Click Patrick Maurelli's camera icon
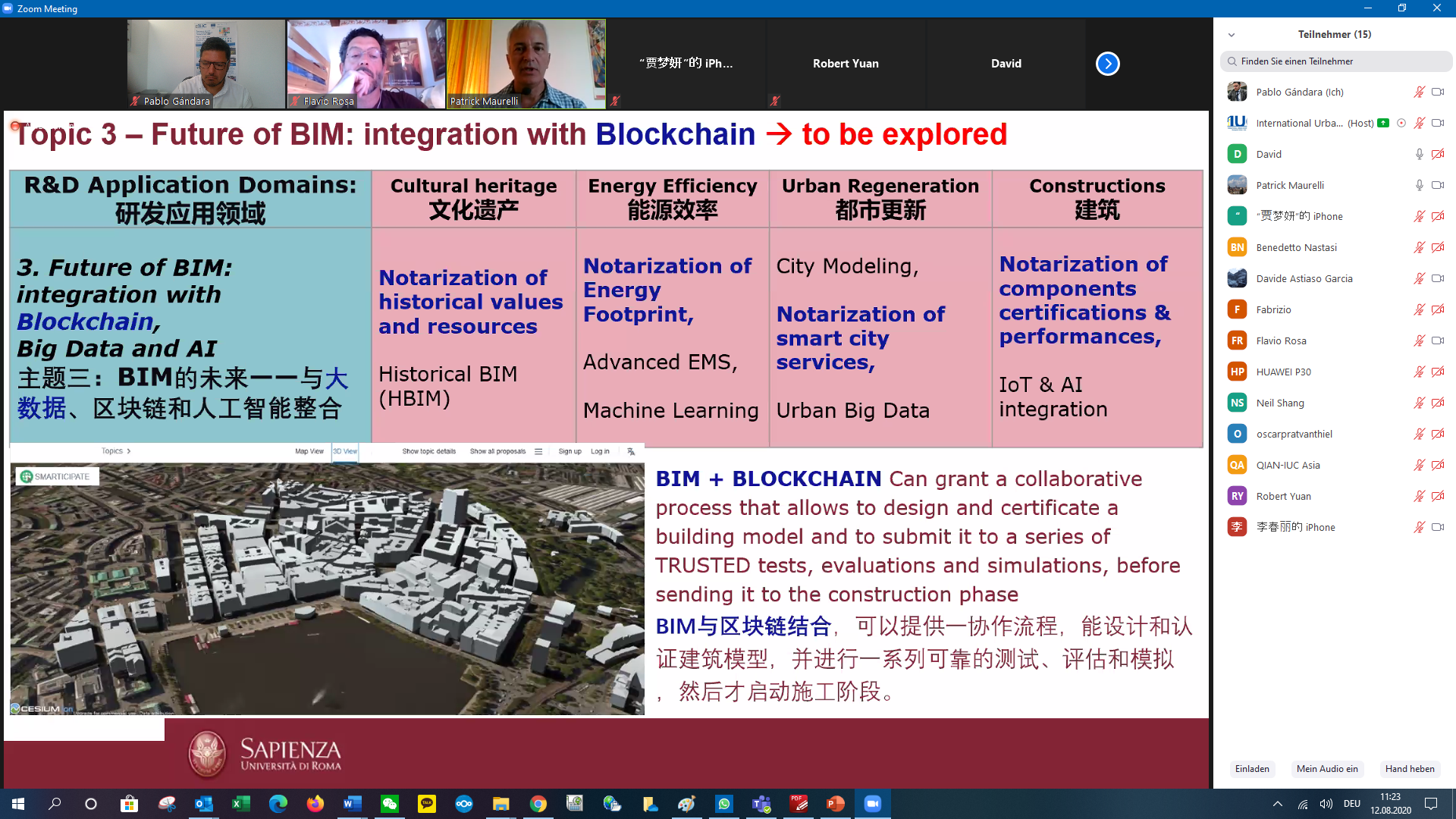Viewport: 1456px width, 819px height. [1437, 185]
